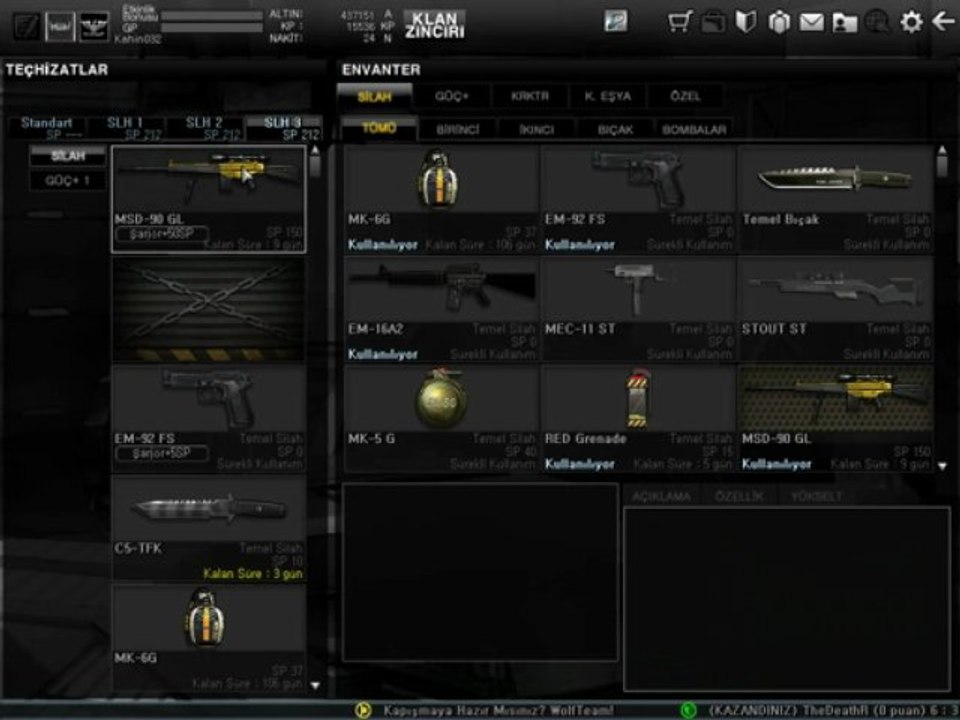Click the clan emblem icon beside notepad
The height and width of the screenshot is (720, 960).
pos(60,26)
